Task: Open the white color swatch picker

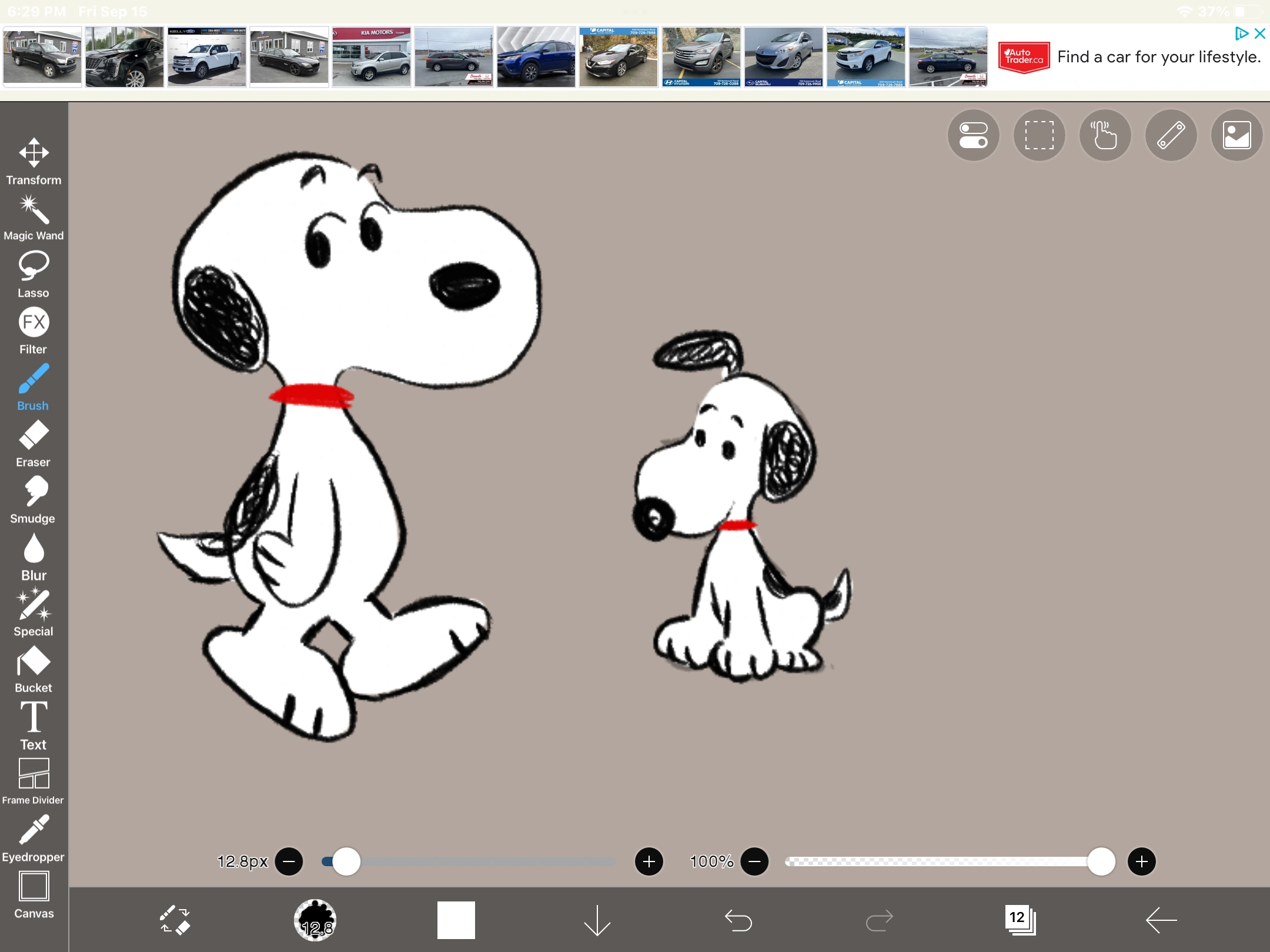Action: [x=456, y=920]
